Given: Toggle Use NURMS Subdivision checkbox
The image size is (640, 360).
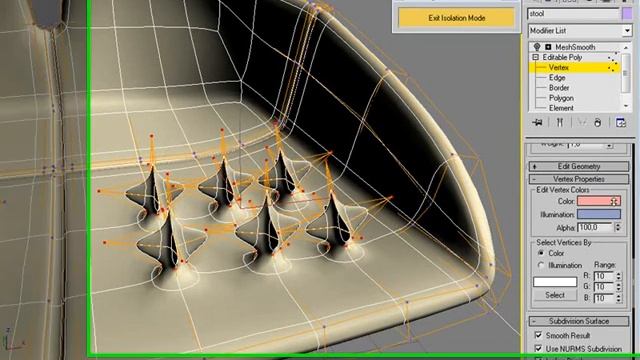Looking at the screenshot, I should (538, 349).
